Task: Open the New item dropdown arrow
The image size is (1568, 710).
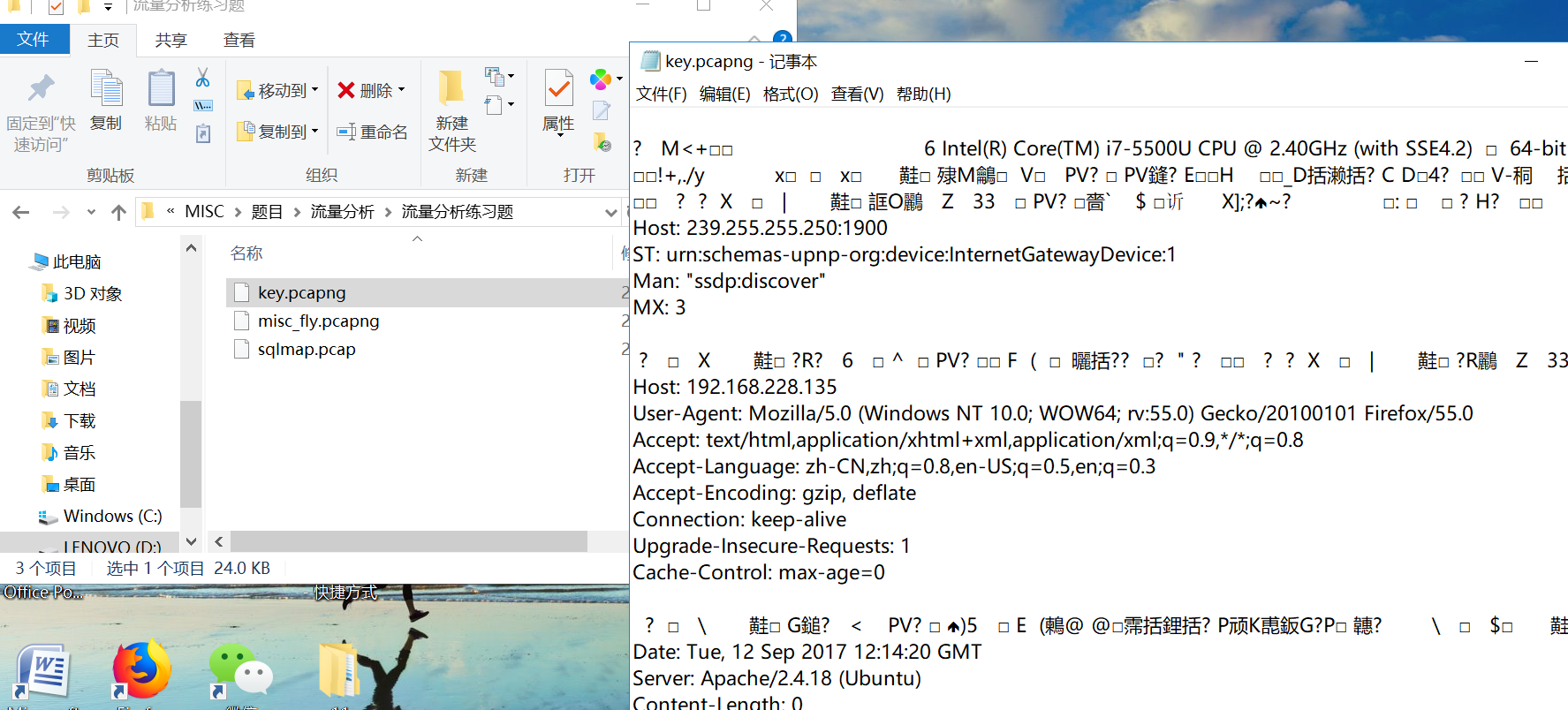Action: click(x=511, y=77)
